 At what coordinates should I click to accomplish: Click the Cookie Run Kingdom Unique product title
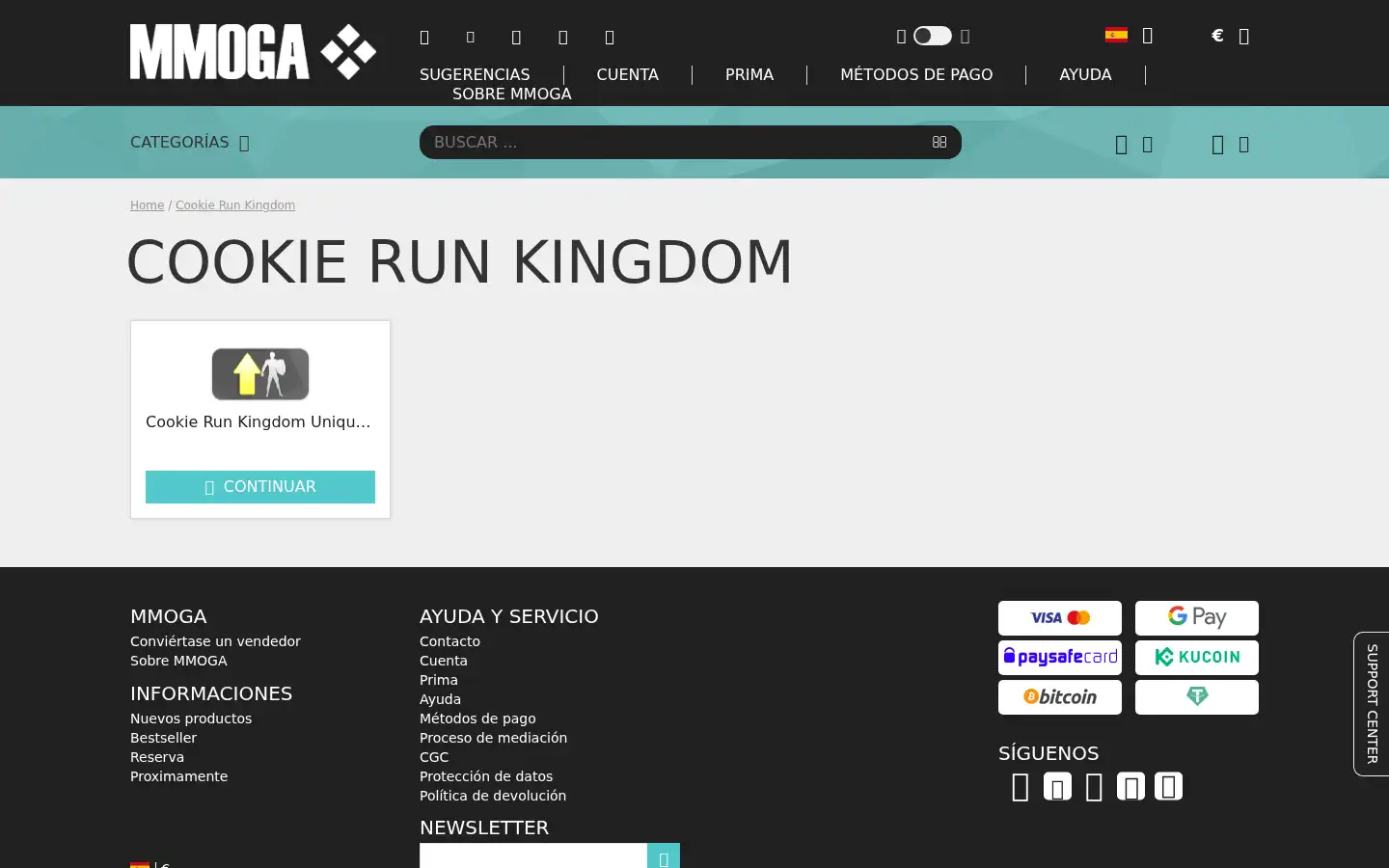(259, 421)
